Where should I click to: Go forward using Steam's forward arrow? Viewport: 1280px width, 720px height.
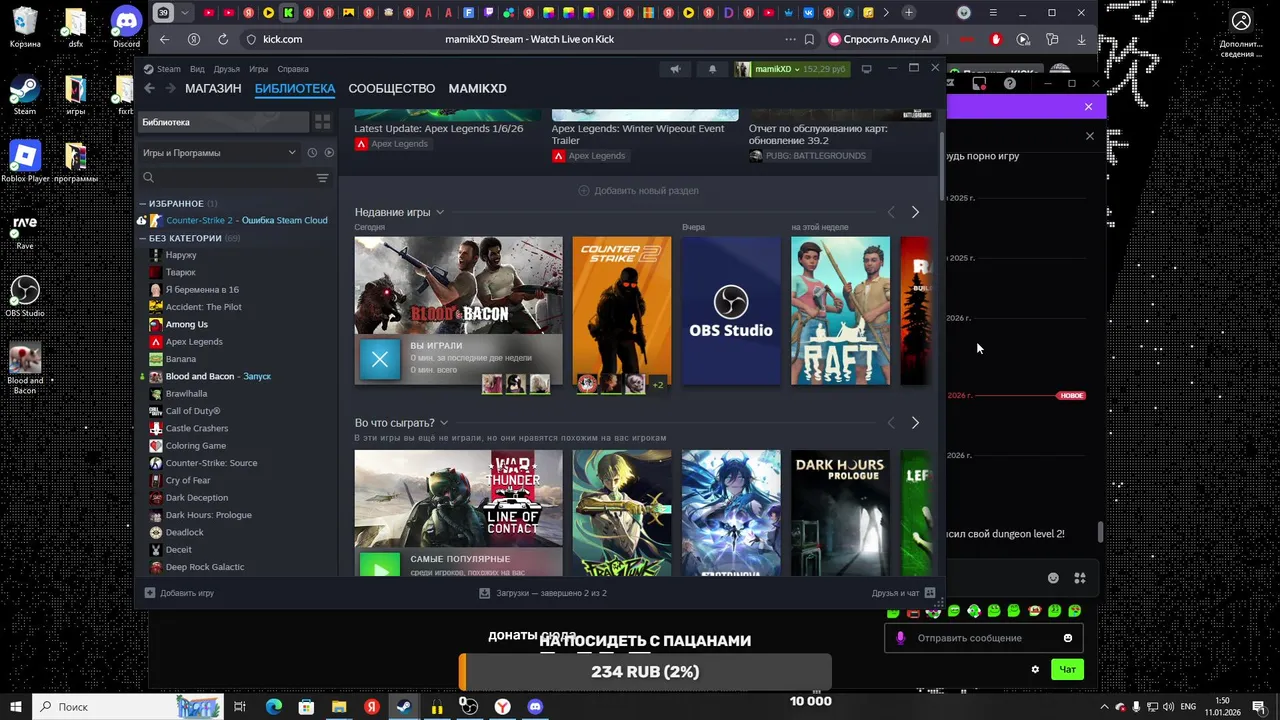coord(169,88)
